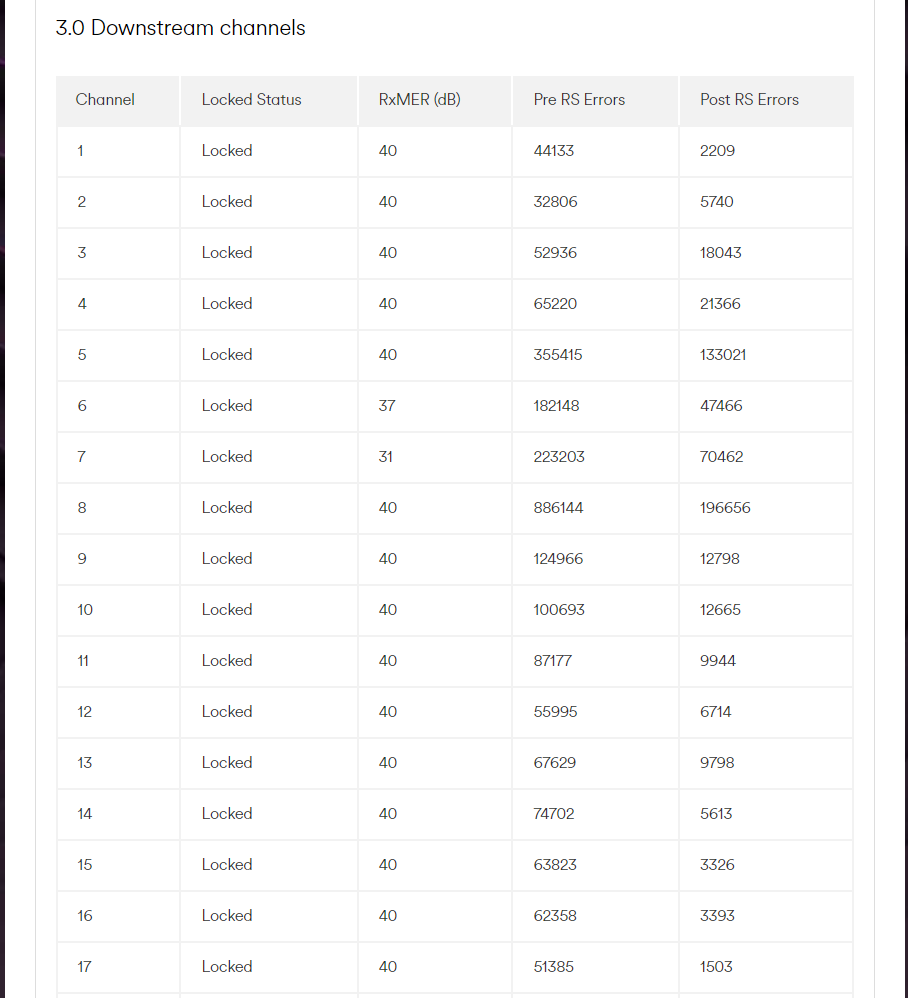The image size is (908, 998).
Task: Select RxMER value 31 for channel 7
Action: (x=386, y=457)
